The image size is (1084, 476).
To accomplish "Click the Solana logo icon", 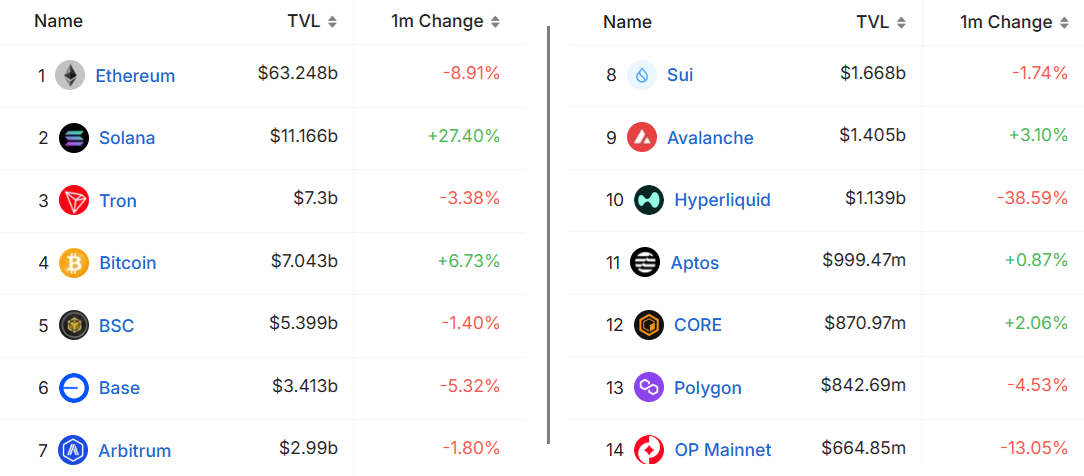I will click(73, 138).
